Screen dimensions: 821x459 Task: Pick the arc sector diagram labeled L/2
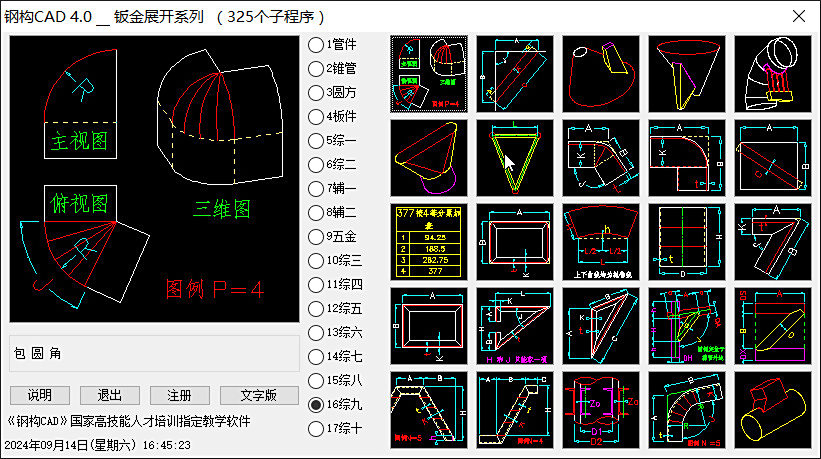tap(600, 242)
